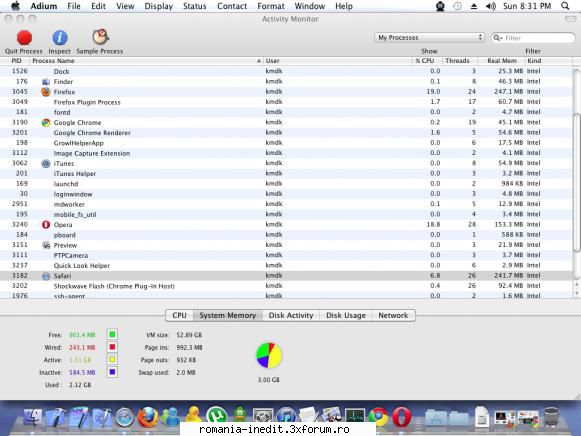Open the filter search options magnifier
This screenshot has height=436, width=581.
click(498, 38)
